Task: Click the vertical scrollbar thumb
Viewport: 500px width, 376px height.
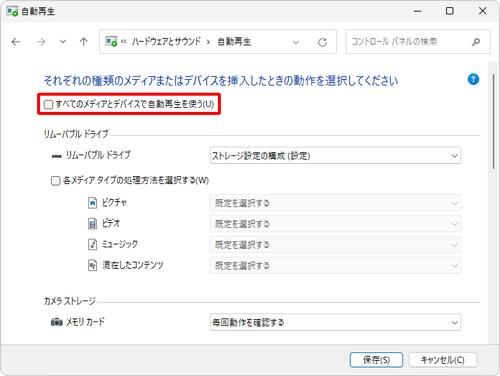Action: point(493,121)
